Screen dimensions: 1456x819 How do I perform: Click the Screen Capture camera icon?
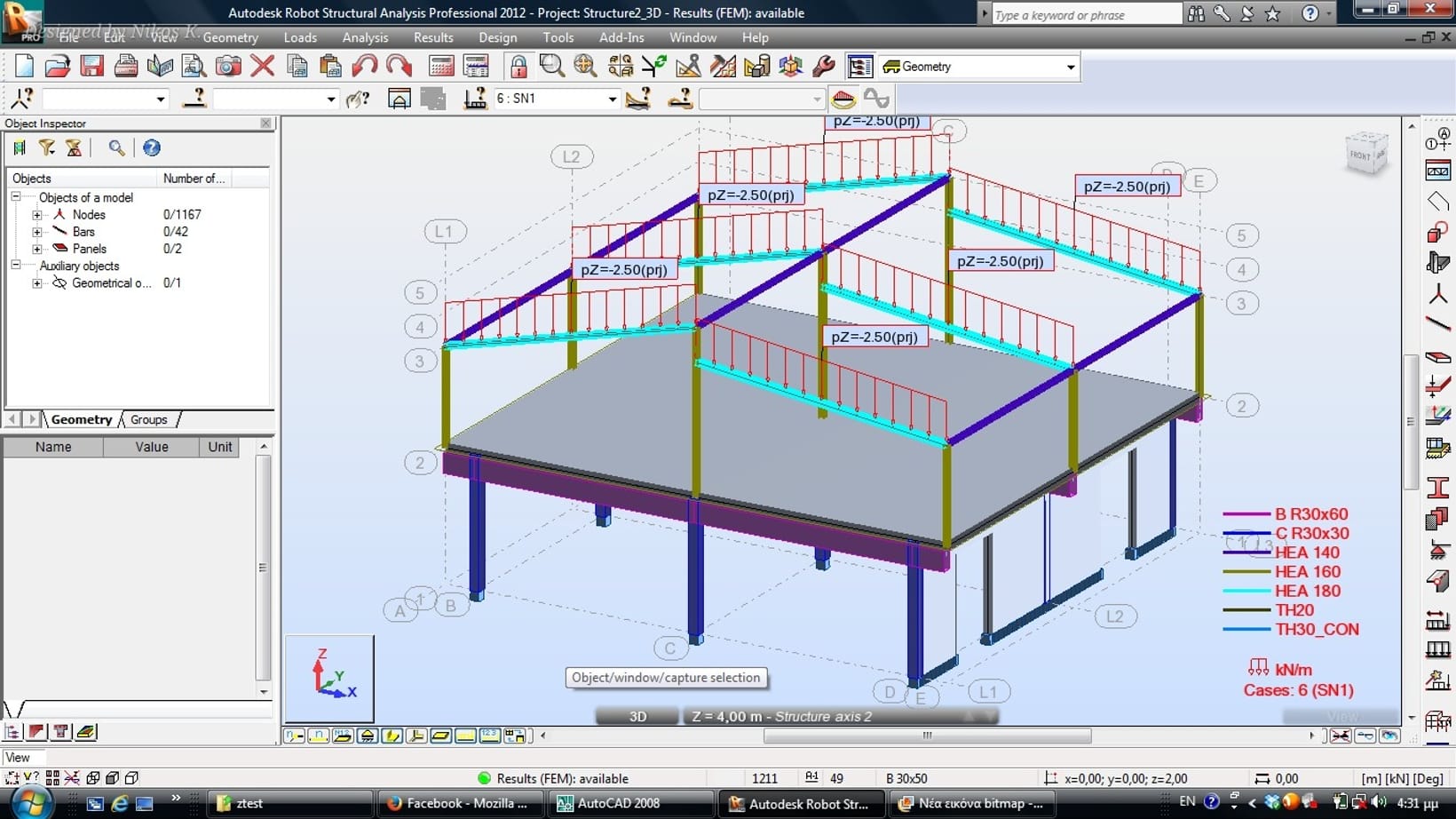[x=228, y=67]
